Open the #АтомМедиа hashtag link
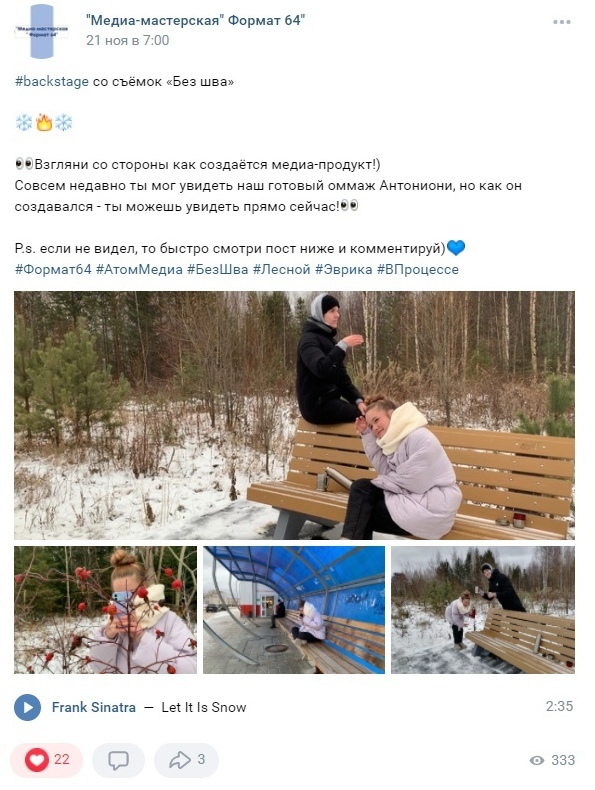The image size is (595, 790). click(139, 270)
